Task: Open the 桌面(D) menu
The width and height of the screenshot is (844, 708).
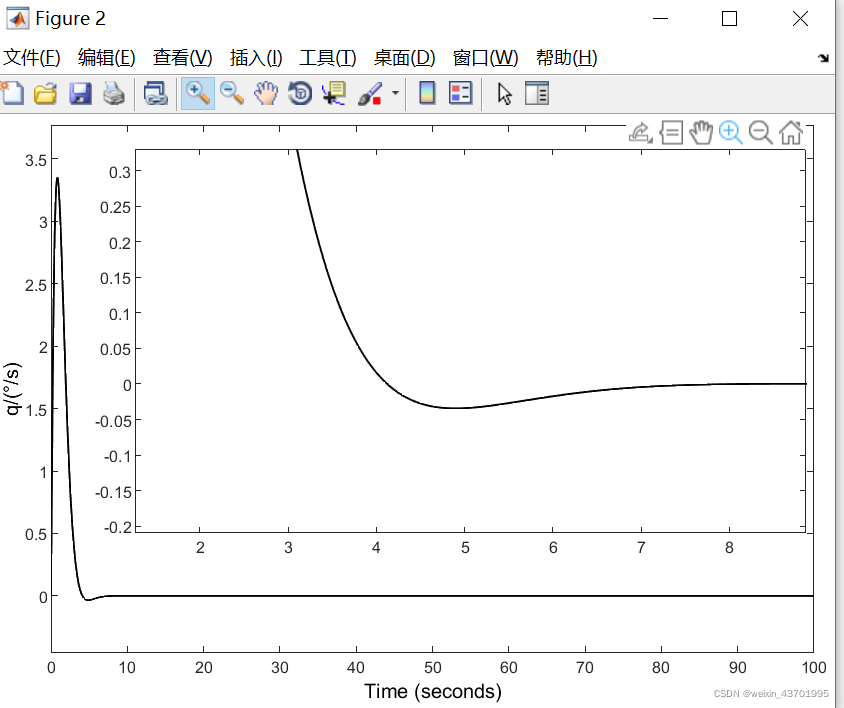Action: tap(404, 58)
